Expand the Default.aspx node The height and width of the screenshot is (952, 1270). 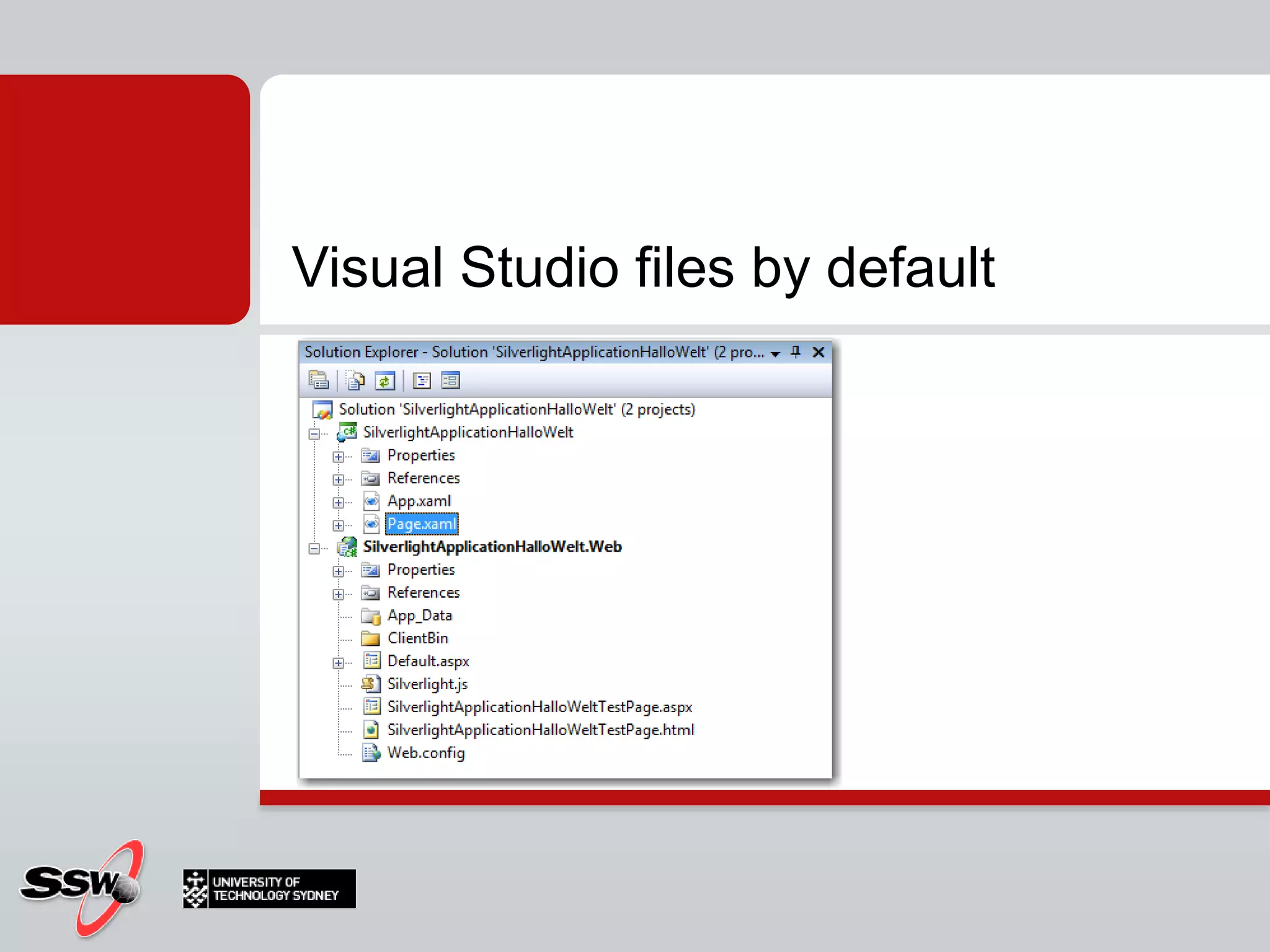(x=339, y=663)
